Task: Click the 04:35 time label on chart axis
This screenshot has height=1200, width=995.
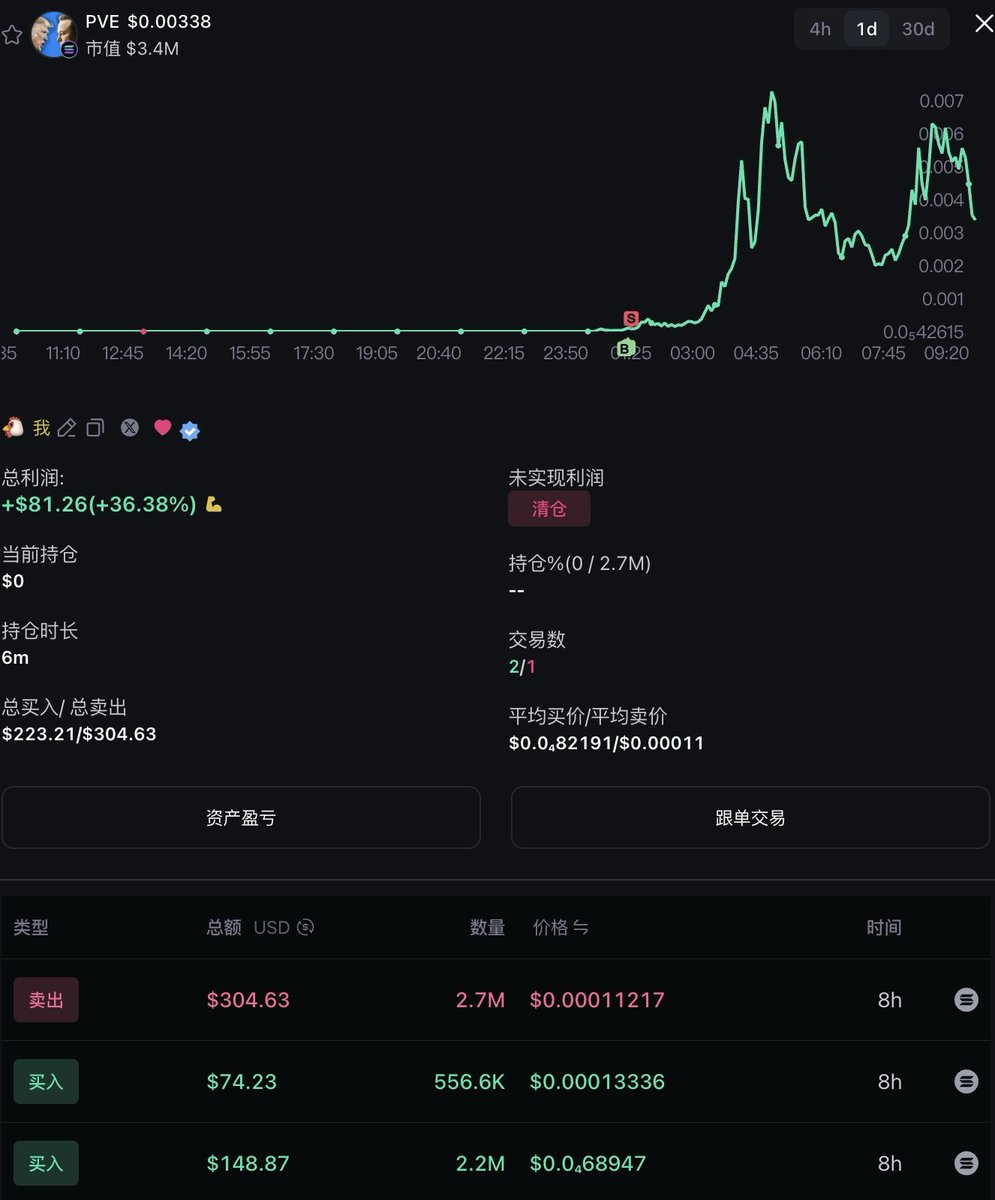Action: tap(756, 353)
